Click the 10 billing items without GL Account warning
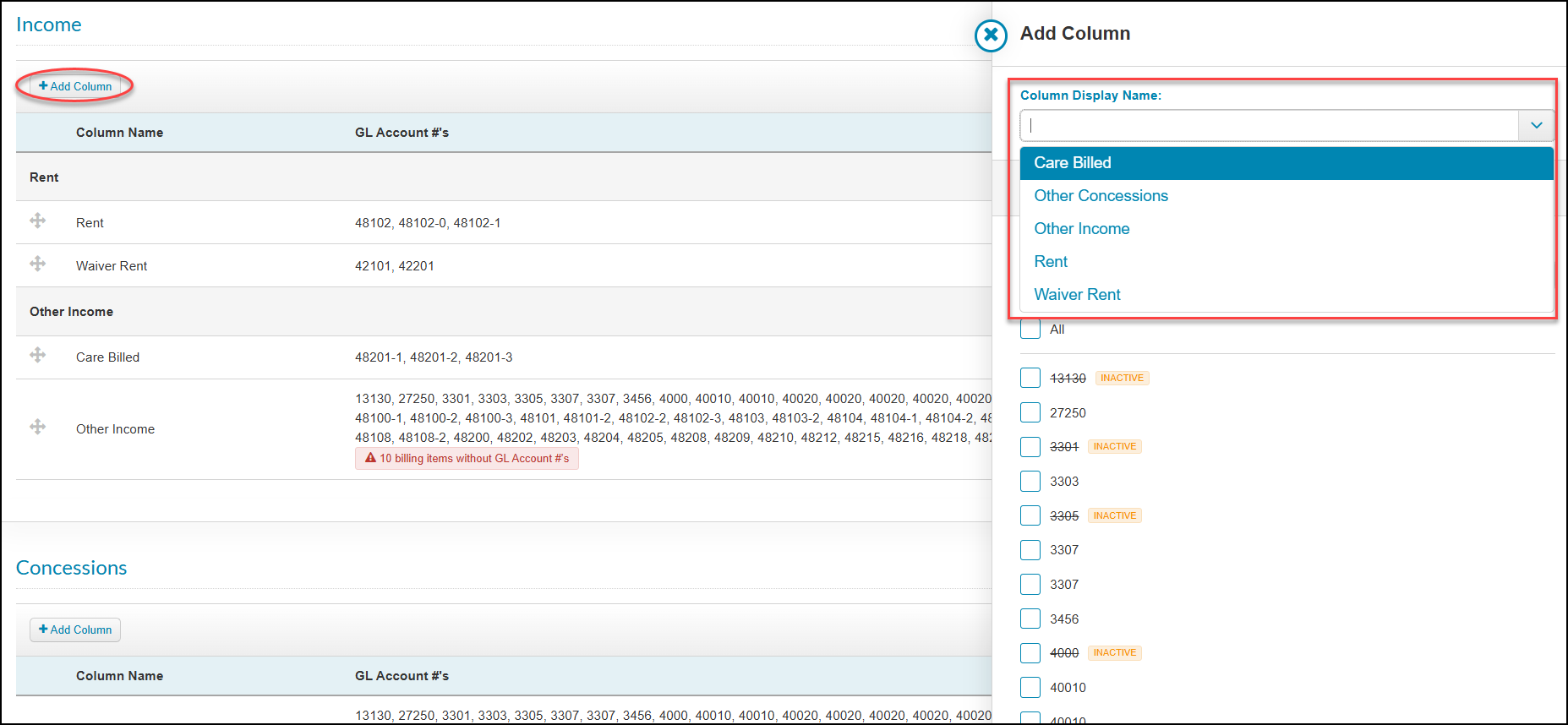1568x725 pixels. tap(467, 458)
